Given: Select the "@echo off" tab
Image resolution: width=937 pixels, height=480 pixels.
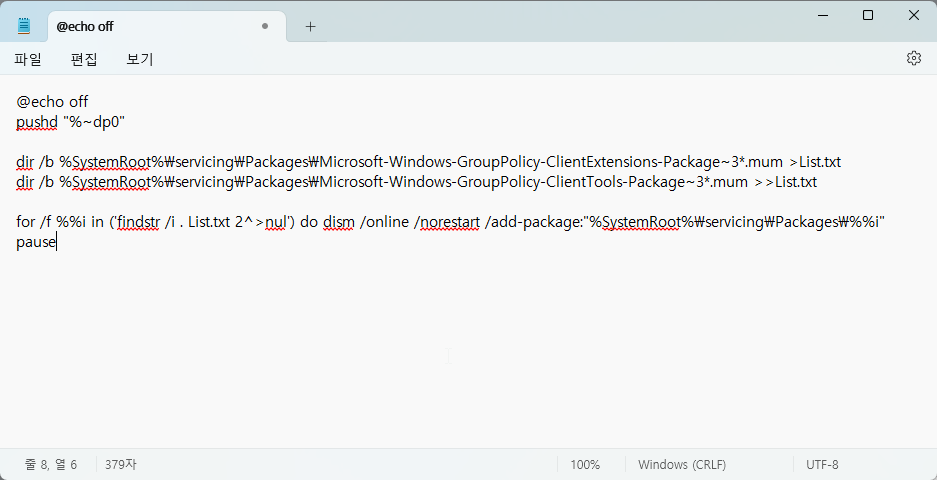Looking at the screenshot, I should [167, 26].
